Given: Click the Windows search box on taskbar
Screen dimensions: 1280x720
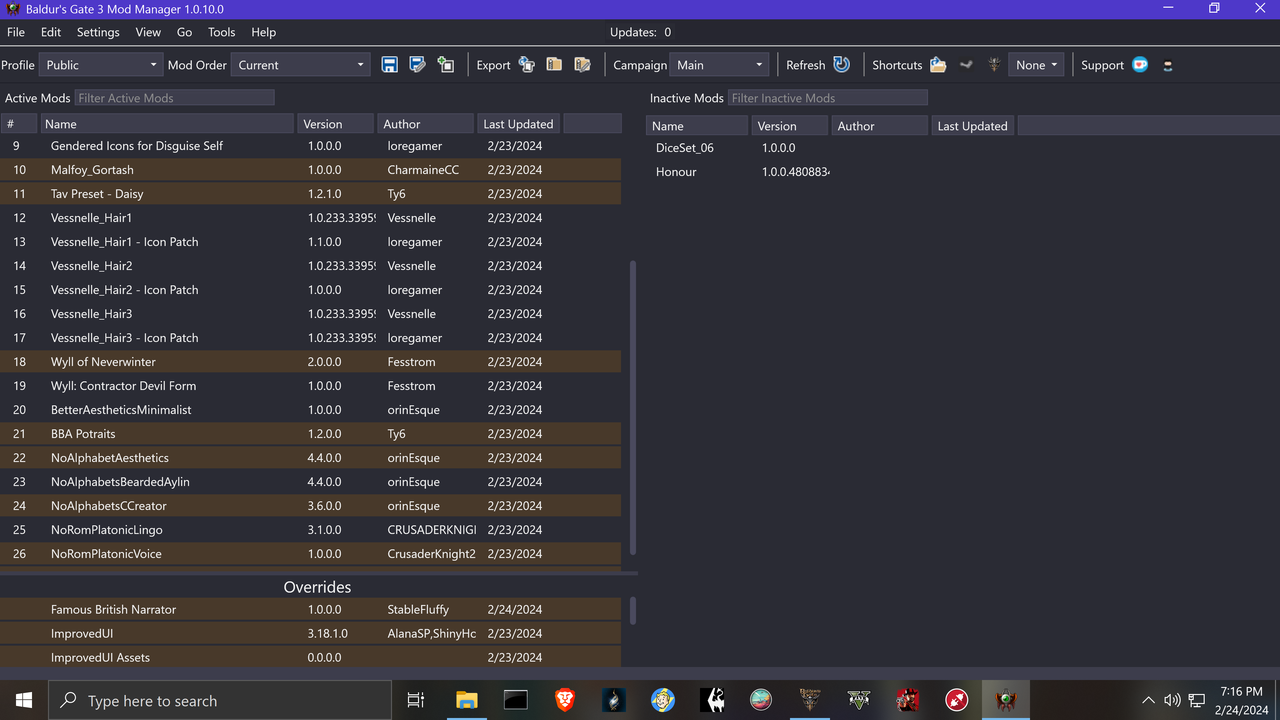Looking at the screenshot, I should pyautogui.click(x=220, y=701).
